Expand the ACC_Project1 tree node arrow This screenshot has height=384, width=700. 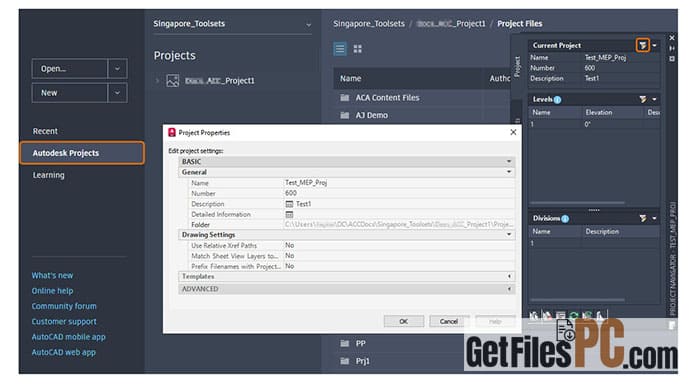157,81
